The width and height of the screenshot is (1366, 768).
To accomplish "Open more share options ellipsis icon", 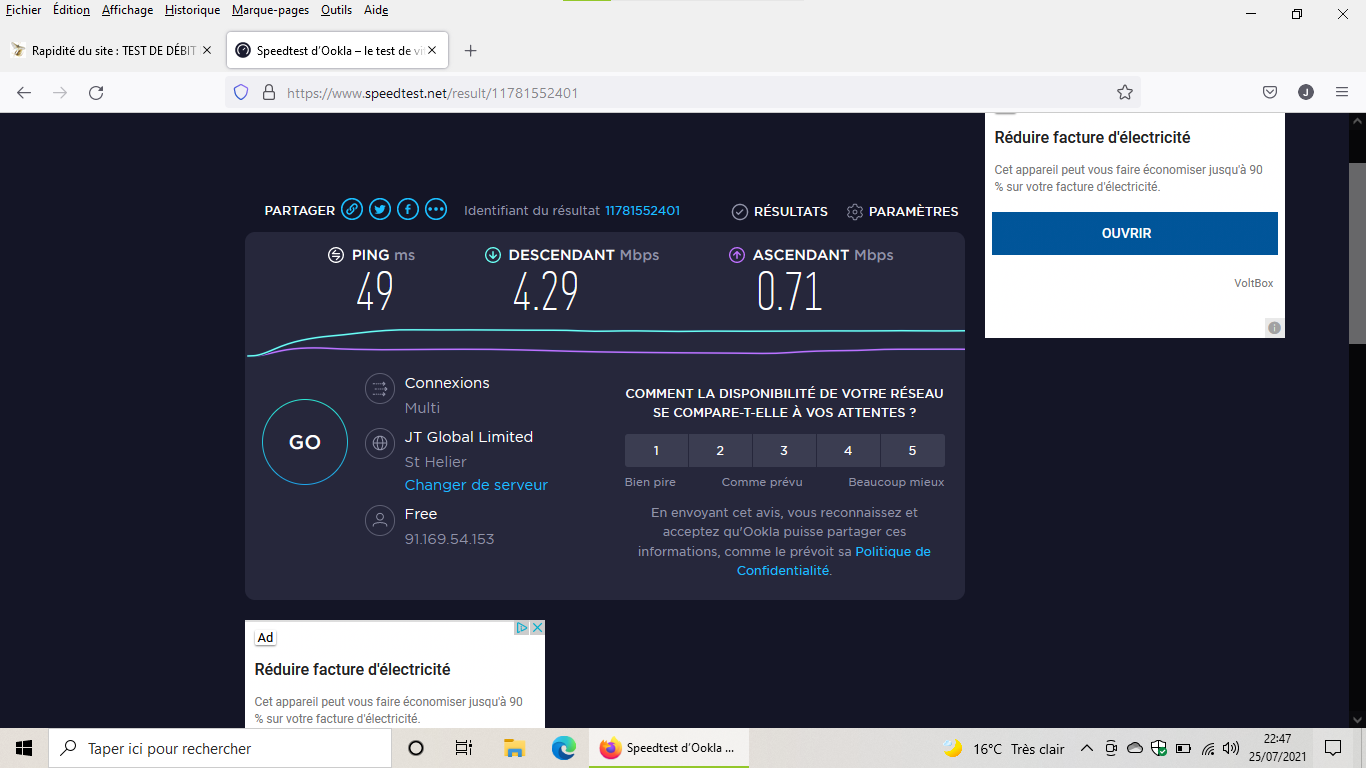I will (436, 209).
